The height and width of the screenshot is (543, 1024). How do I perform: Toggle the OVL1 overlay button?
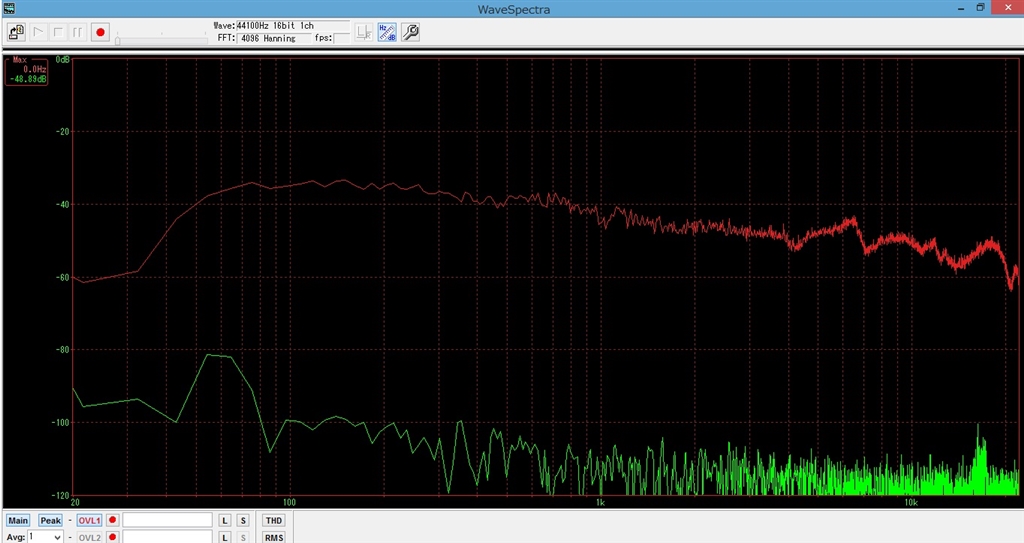tap(89, 521)
